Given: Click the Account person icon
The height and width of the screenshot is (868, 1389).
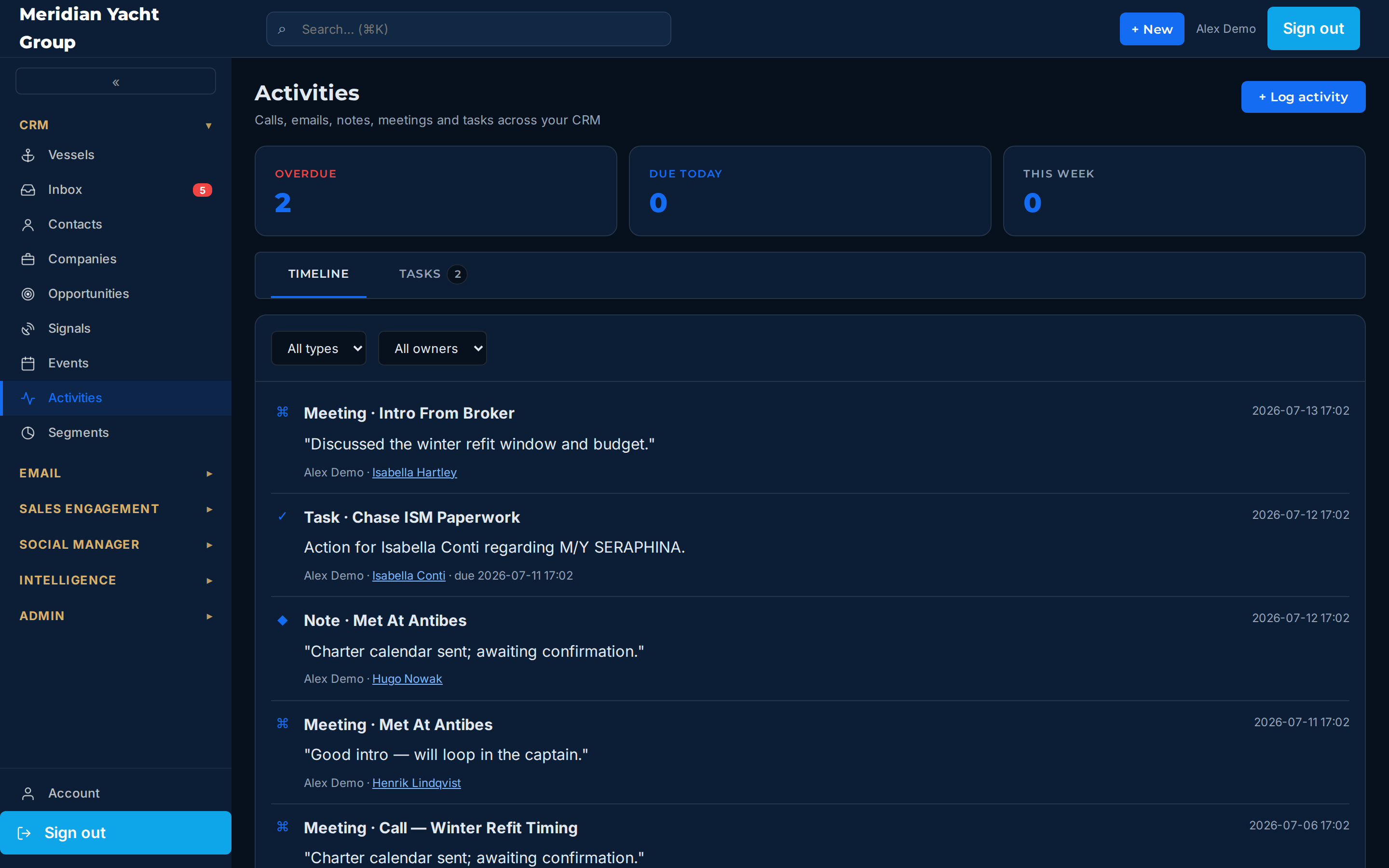Looking at the screenshot, I should coord(28,793).
